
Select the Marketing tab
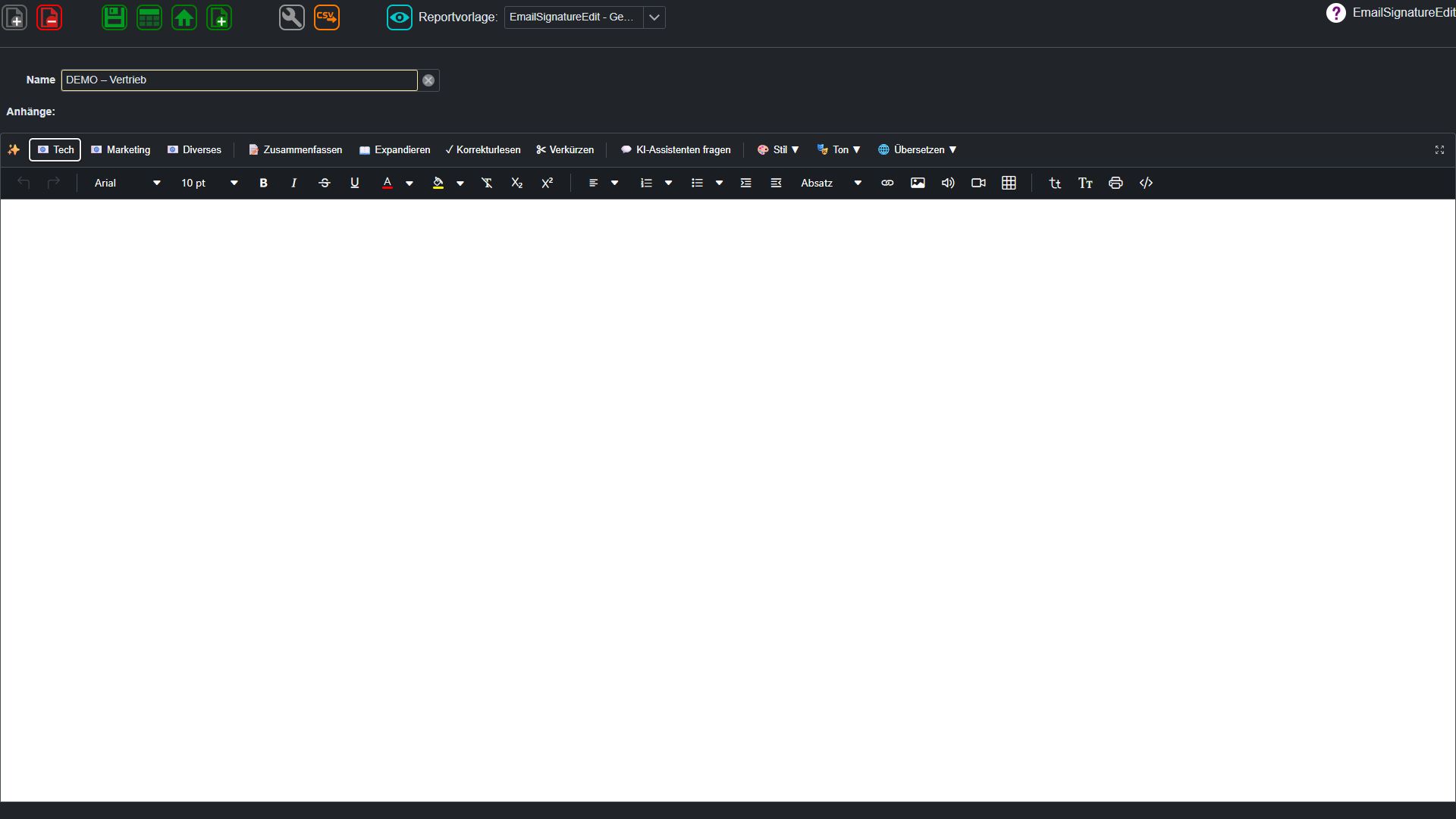click(x=121, y=149)
